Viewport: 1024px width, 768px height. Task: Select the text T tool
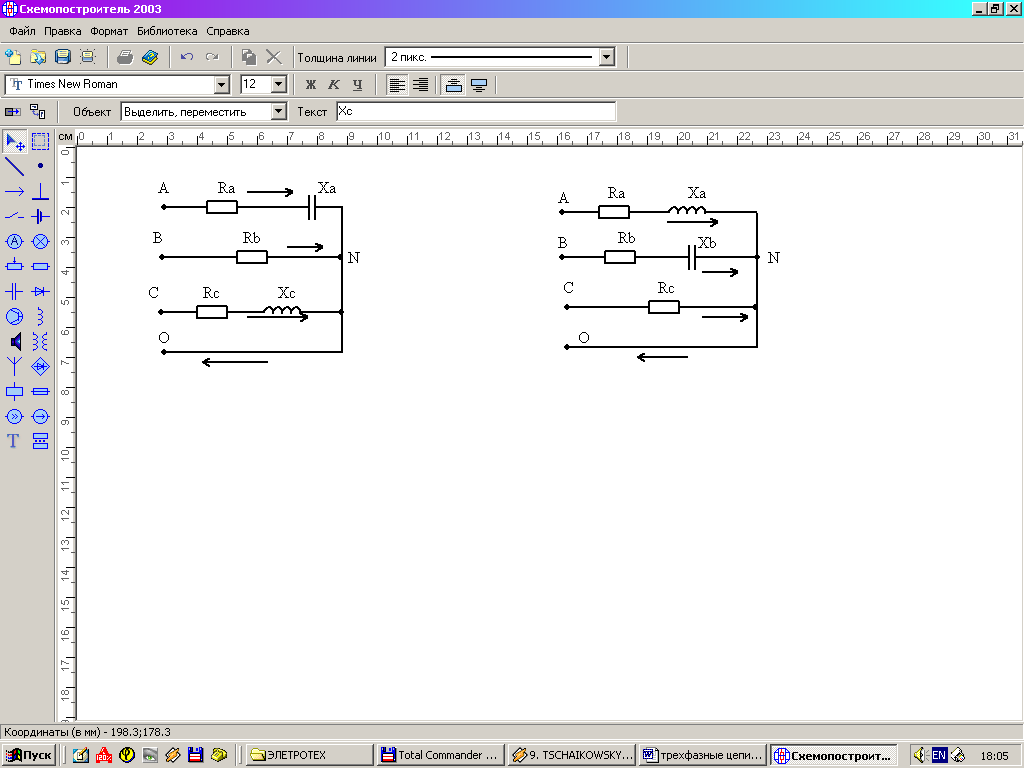(14, 441)
